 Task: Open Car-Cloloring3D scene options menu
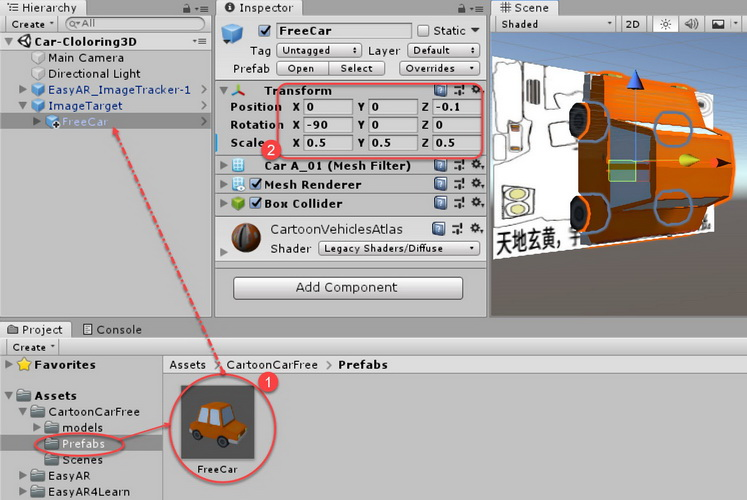click(x=200, y=41)
